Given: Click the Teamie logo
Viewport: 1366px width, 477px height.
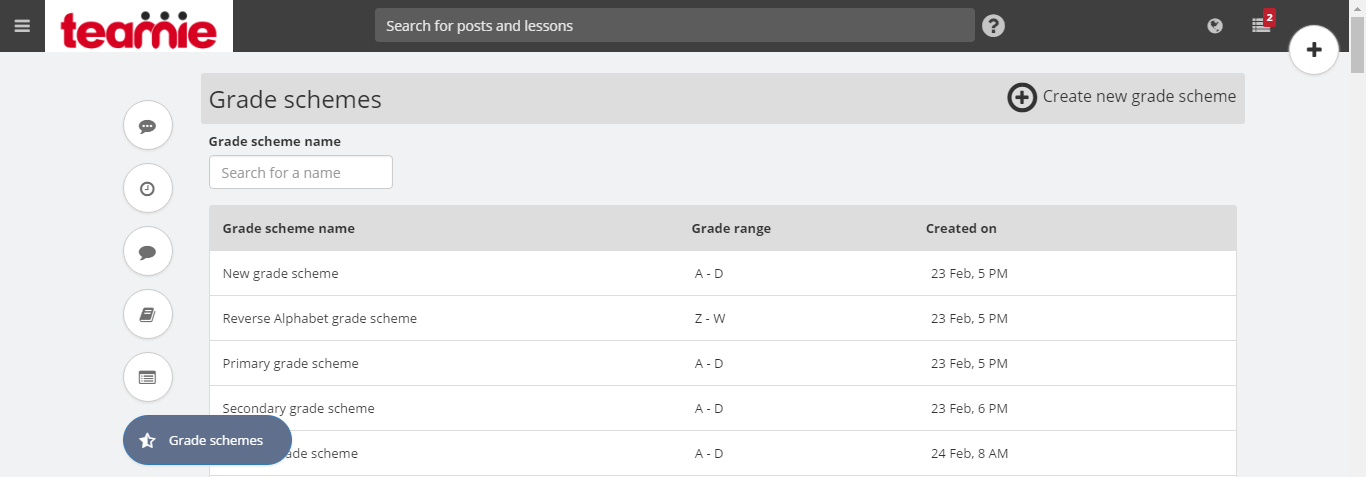Looking at the screenshot, I should 139,26.
